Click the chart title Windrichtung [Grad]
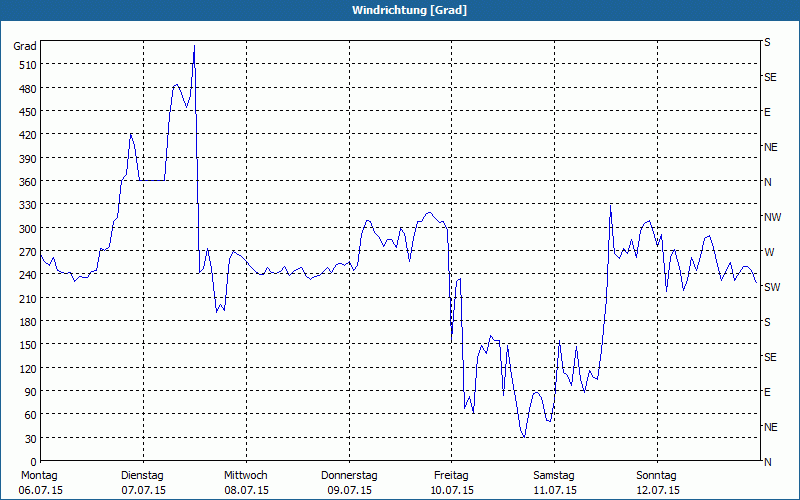This screenshot has width=800, height=500. coord(409,10)
